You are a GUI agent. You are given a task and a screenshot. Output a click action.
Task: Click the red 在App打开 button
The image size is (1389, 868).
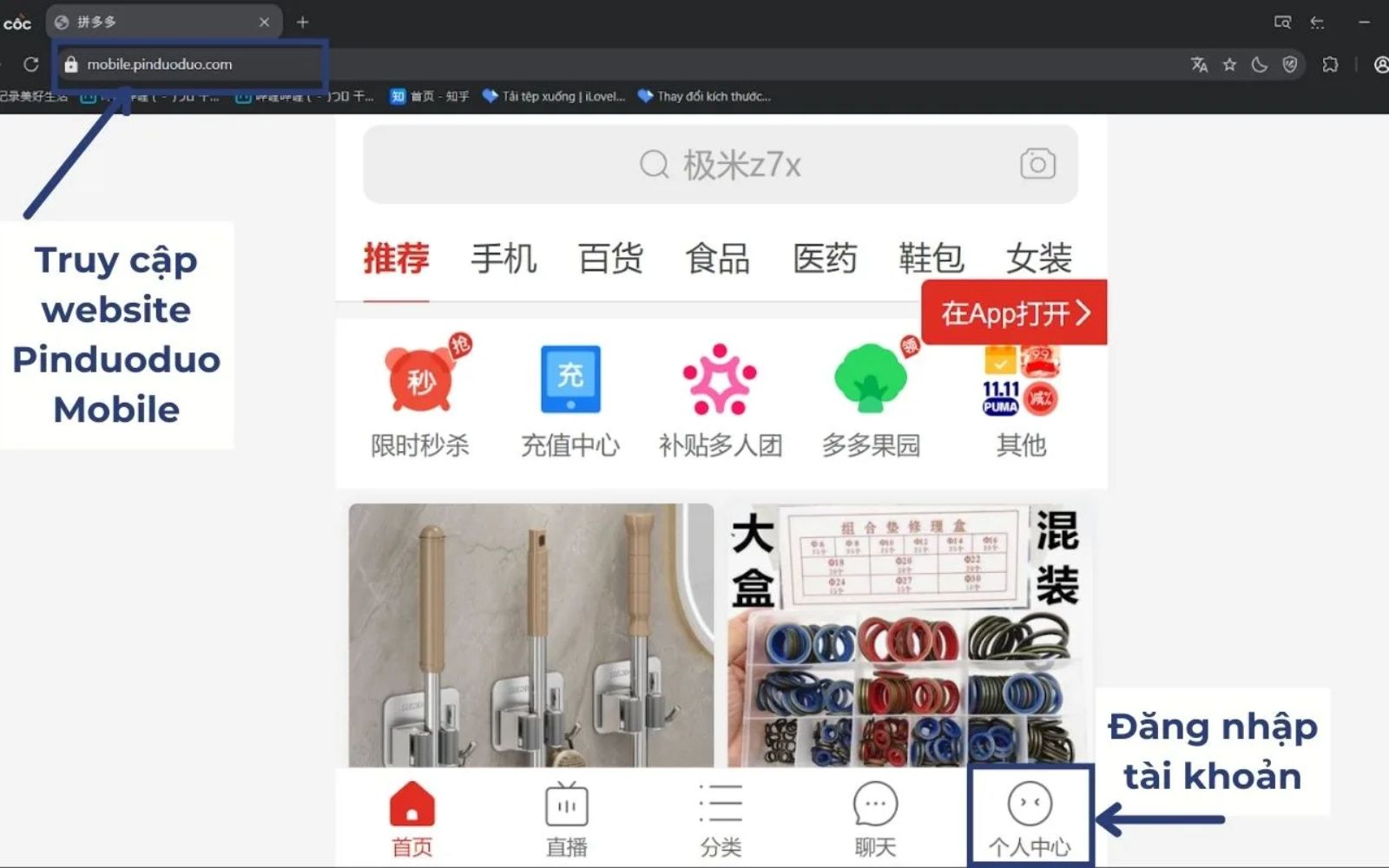coord(1014,312)
